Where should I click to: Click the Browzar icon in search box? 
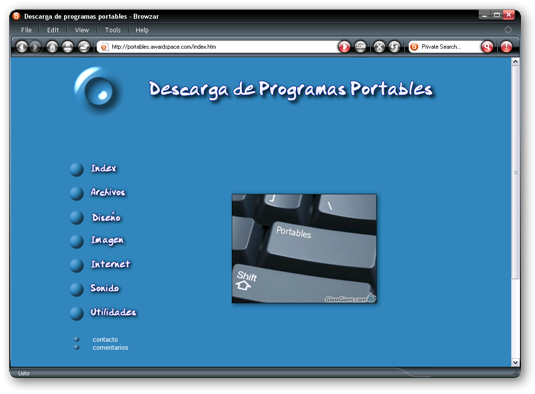(414, 47)
